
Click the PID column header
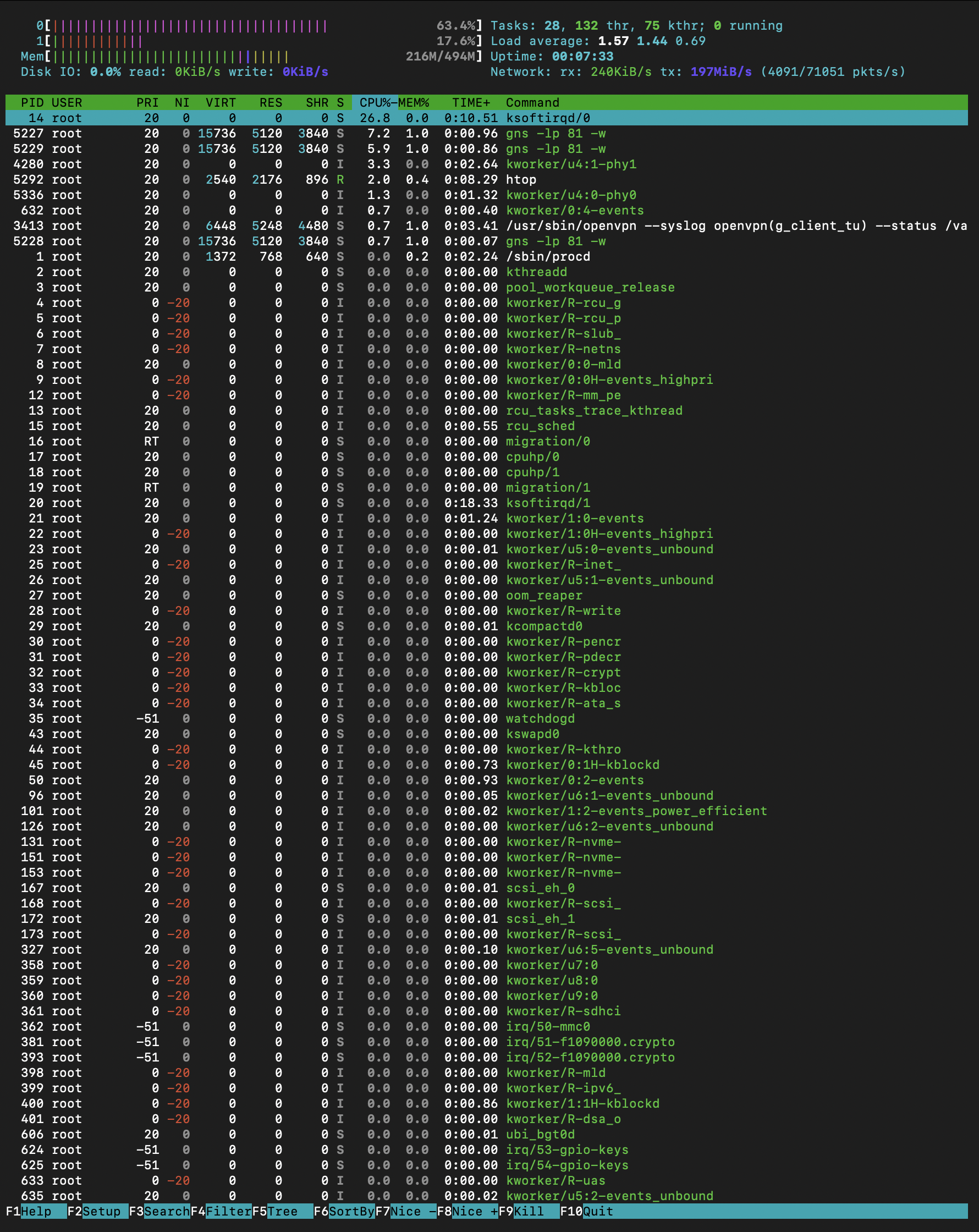pyautogui.click(x=32, y=102)
